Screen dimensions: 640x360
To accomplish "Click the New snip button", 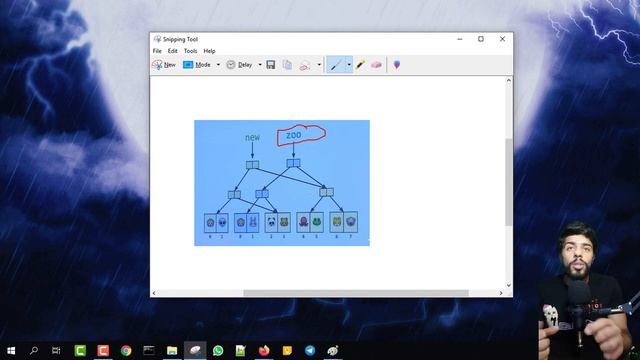I will coord(164,65).
